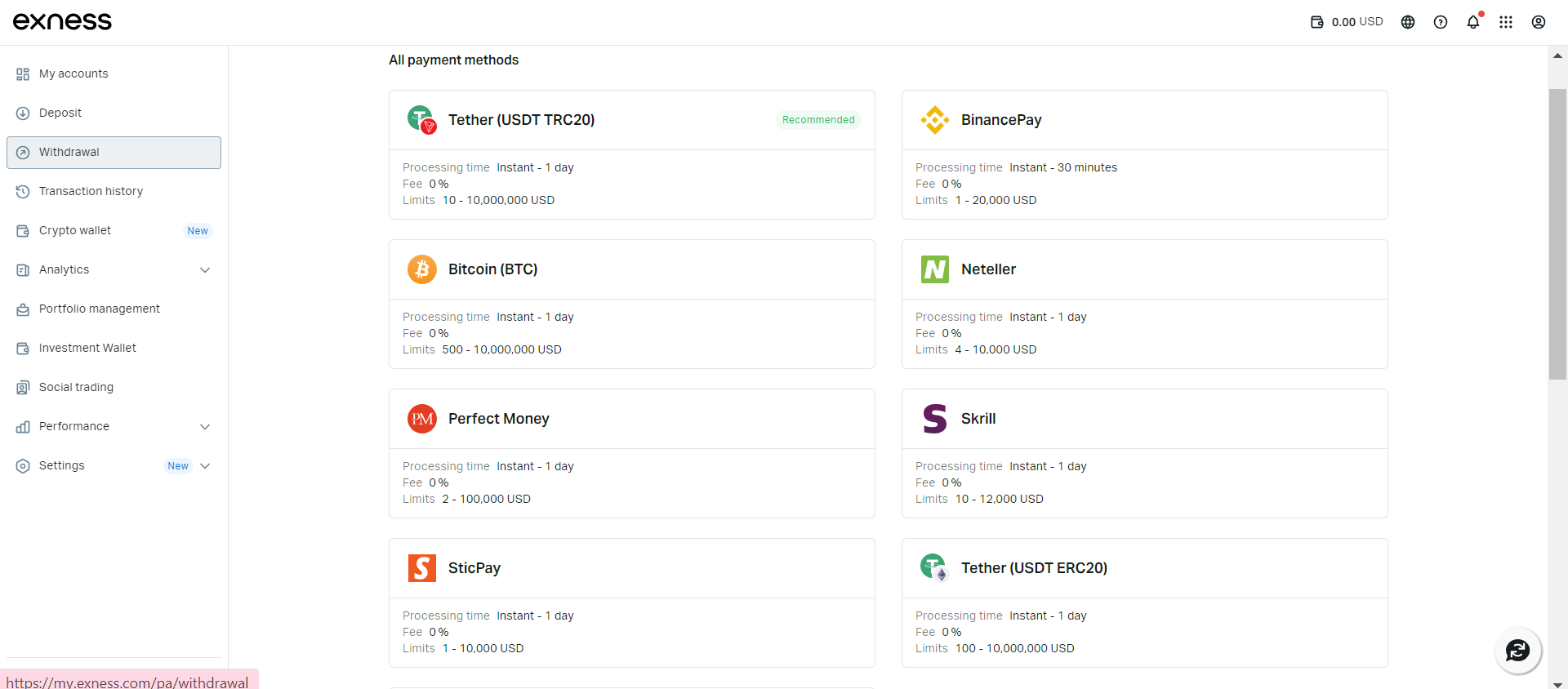
Task: Choose SticPay withdrawal method
Action: coord(632,602)
